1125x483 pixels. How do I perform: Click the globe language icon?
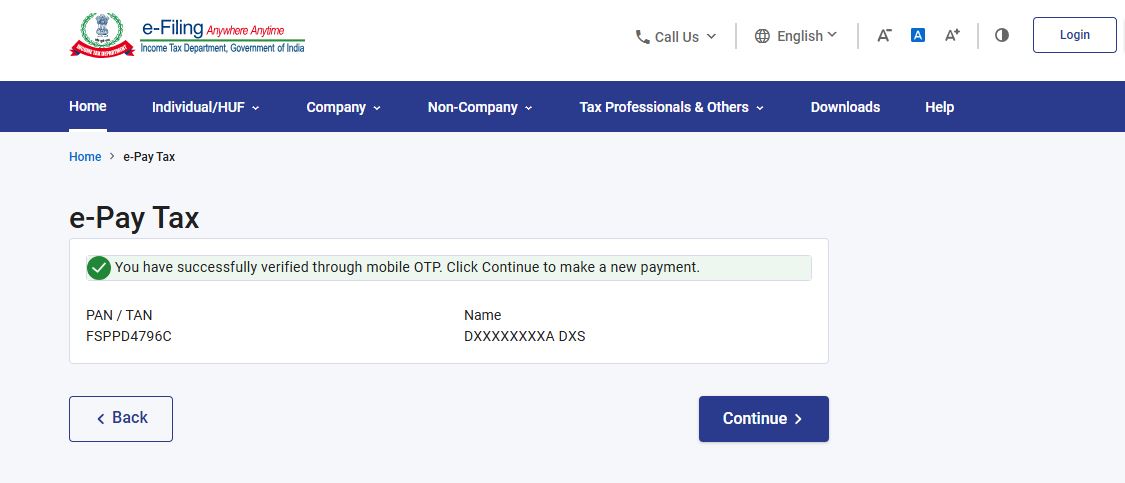point(762,36)
